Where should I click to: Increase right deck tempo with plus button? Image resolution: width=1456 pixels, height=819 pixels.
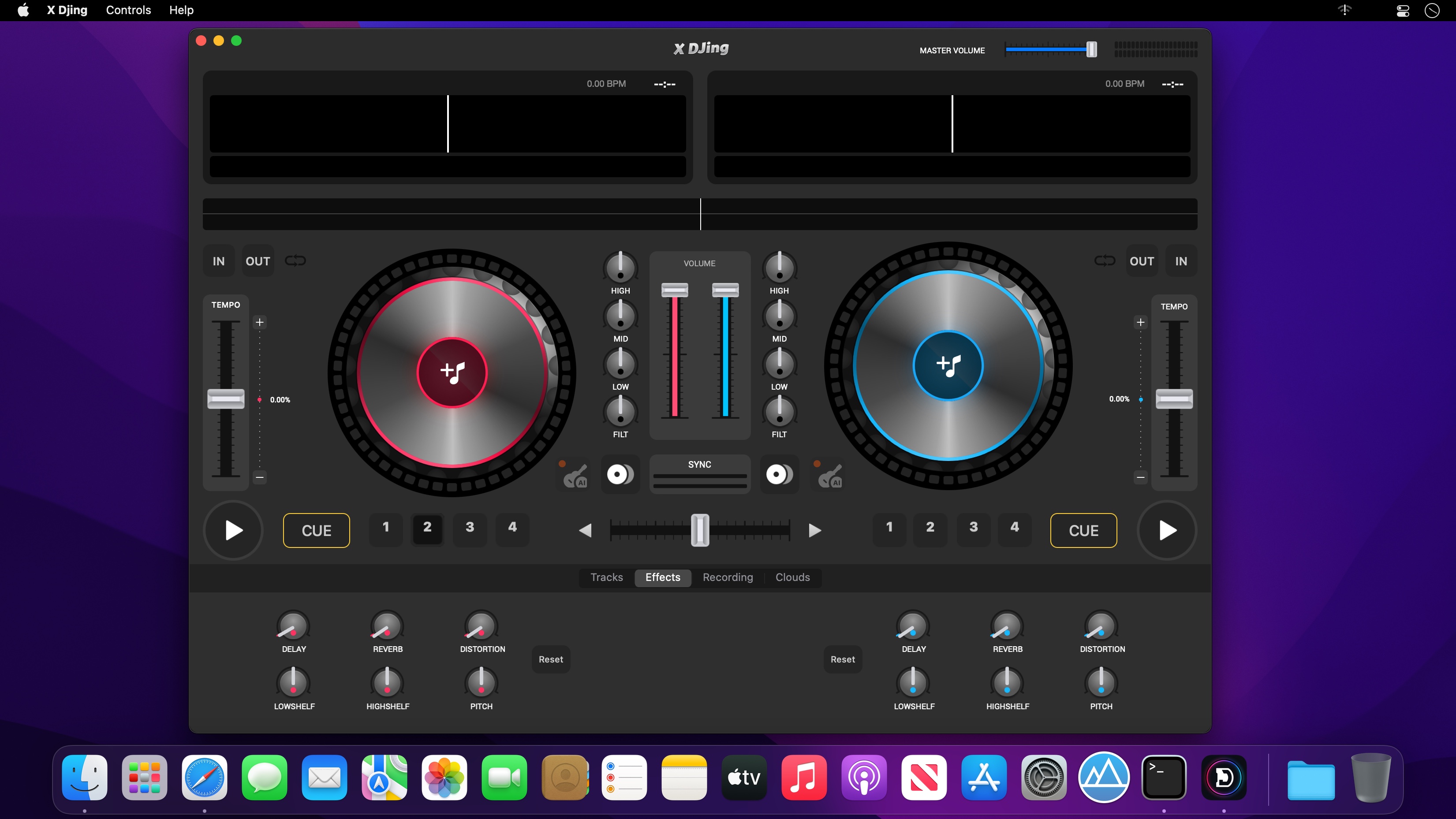click(1141, 322)
